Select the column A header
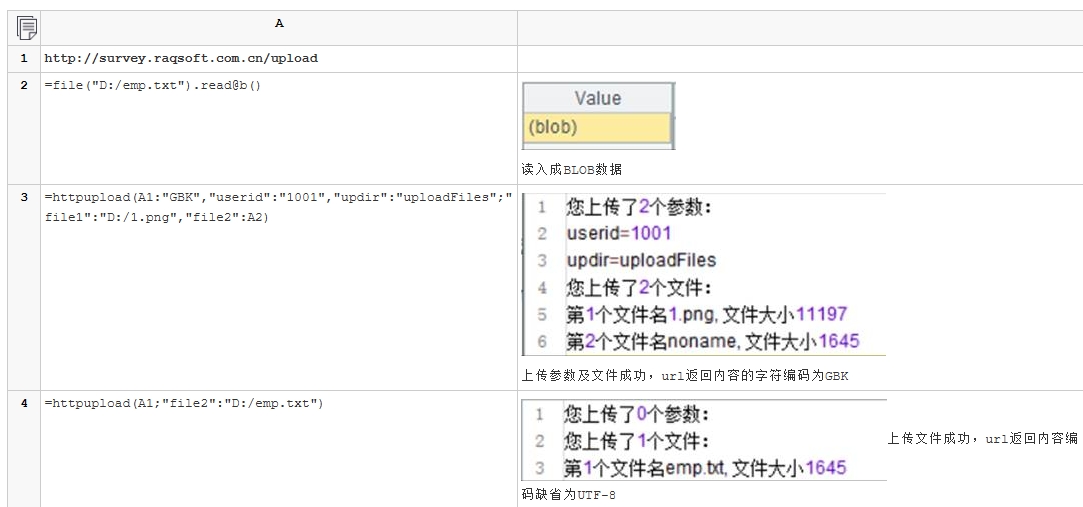1083x507 pixels. (x=279, y=23)
